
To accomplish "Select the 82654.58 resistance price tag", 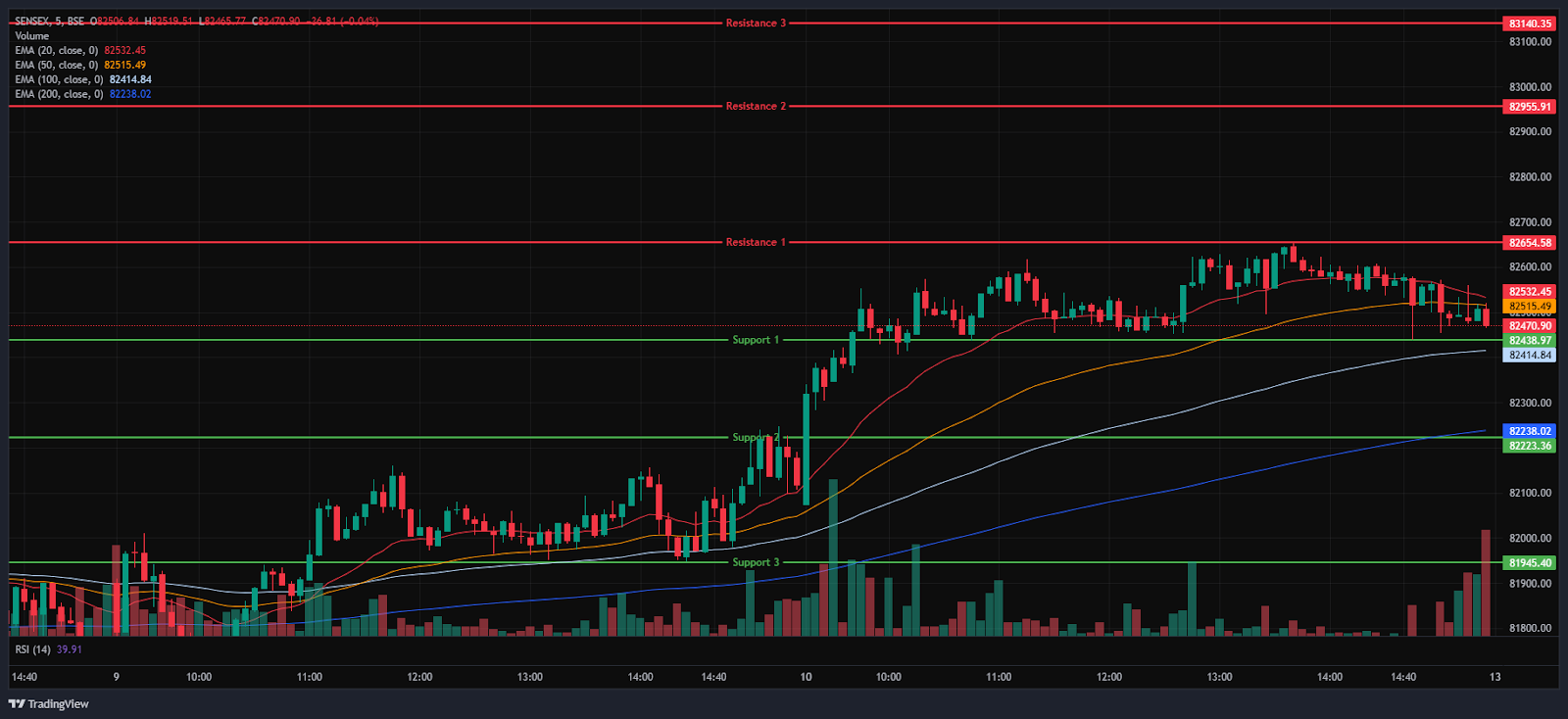I will [1529, 243].
